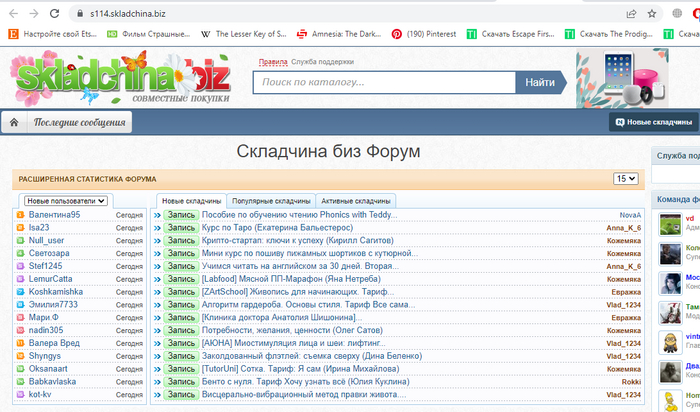The image size is (700, 412).
Task: Open the Последние сообщения tab
Action: point(80,123)
